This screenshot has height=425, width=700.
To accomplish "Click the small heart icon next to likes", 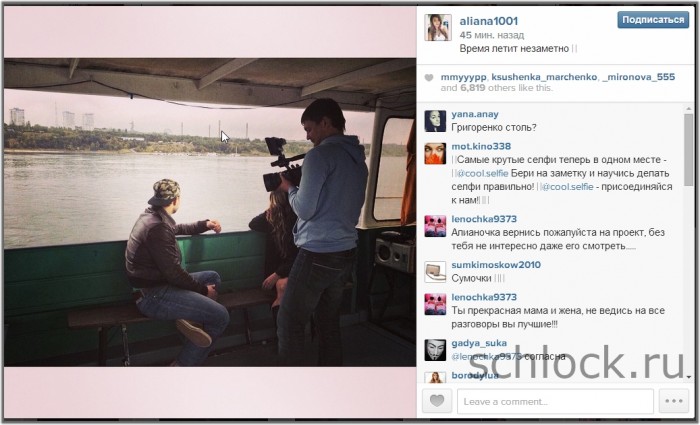I will 429,78.
